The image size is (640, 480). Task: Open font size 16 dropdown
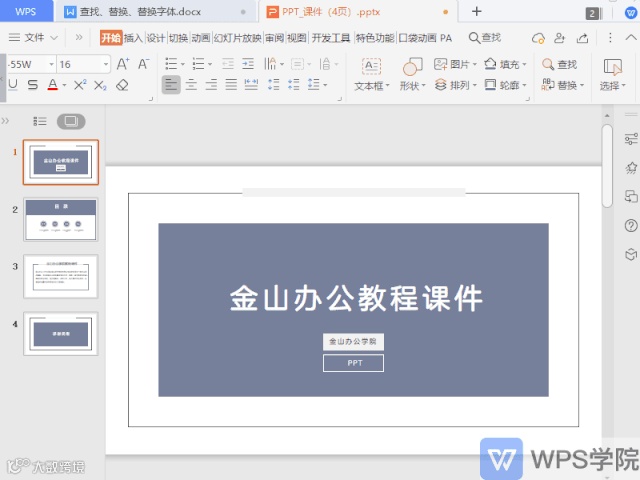pos(106,64)
